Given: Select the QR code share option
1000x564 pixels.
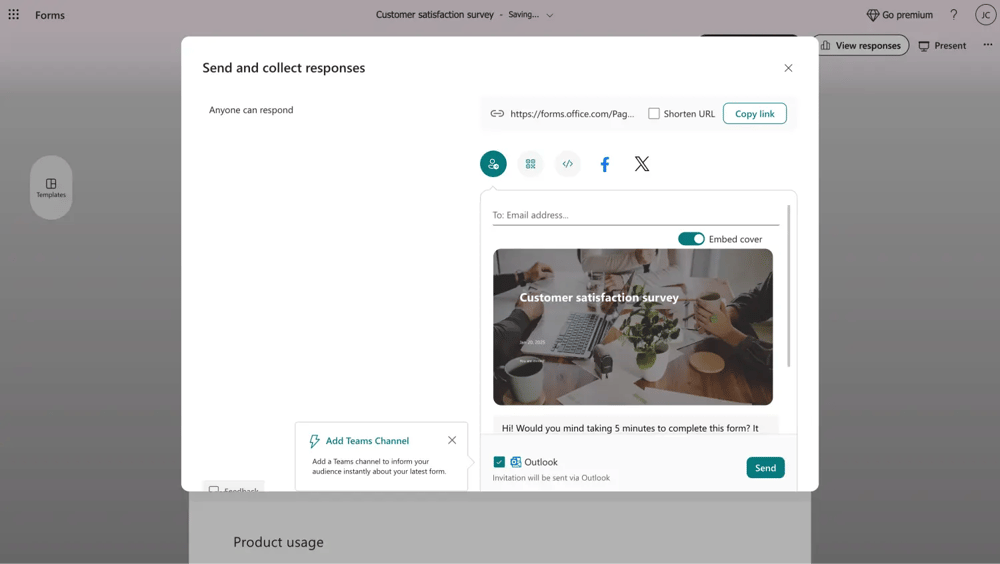Looking at the screenshot, I should 530,164.
